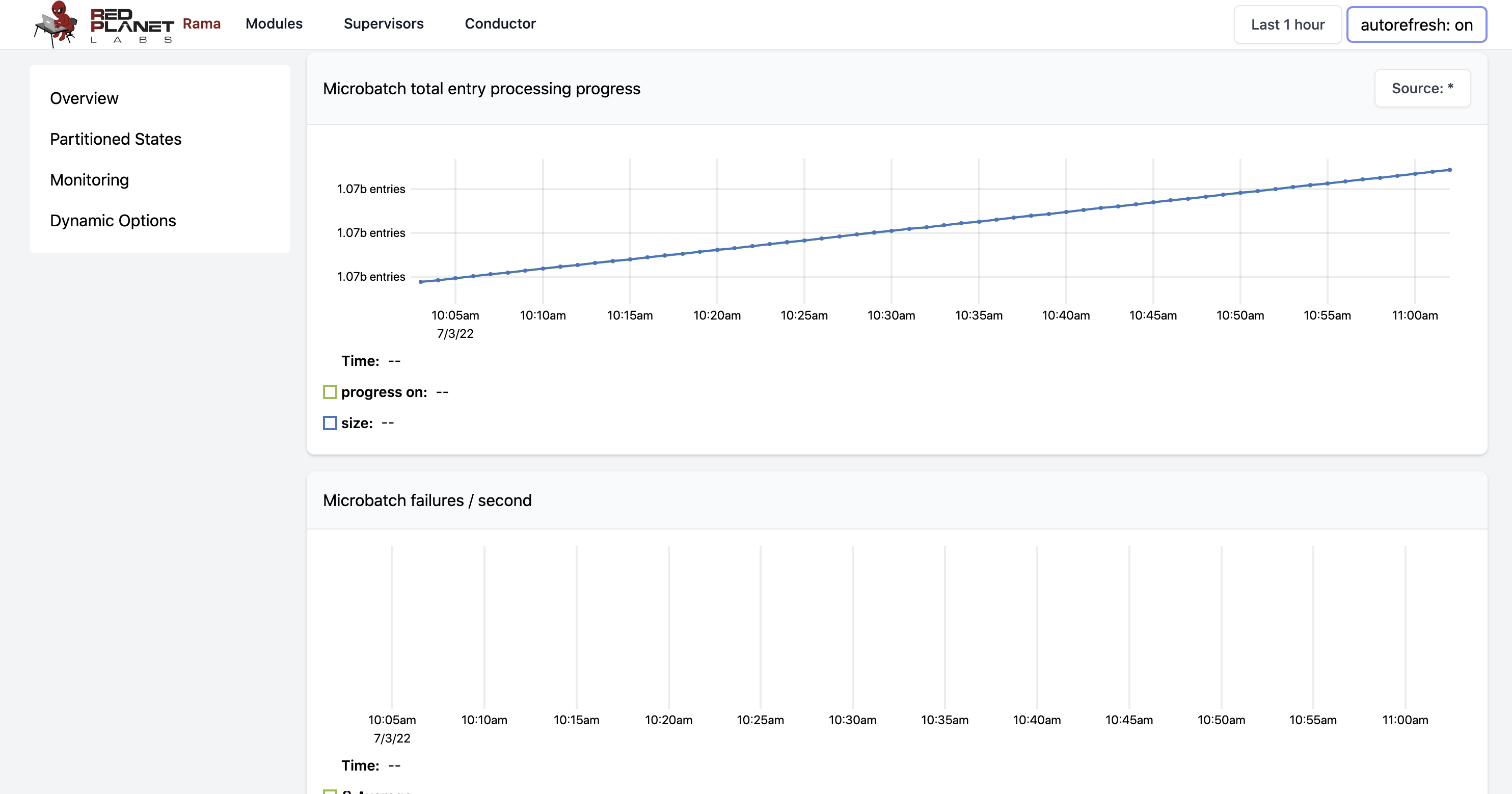Open Overview sidebar section

84,98
